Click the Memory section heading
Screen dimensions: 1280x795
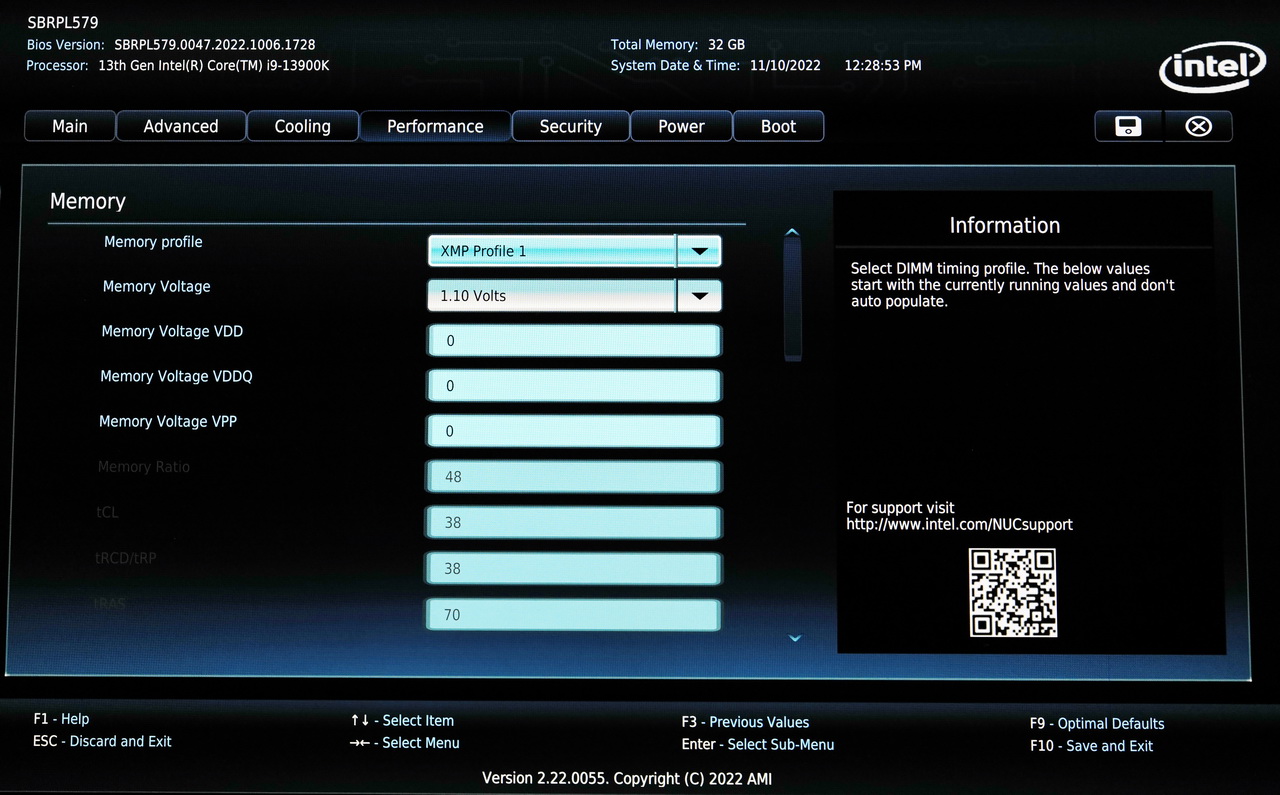88,201
